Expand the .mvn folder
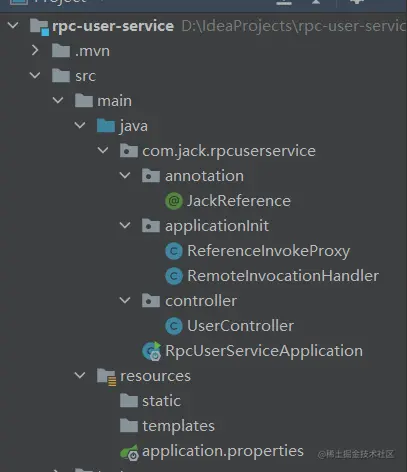The width and height of the screenshot is (407, 472). pyautogui.click(x=35, y=51)
